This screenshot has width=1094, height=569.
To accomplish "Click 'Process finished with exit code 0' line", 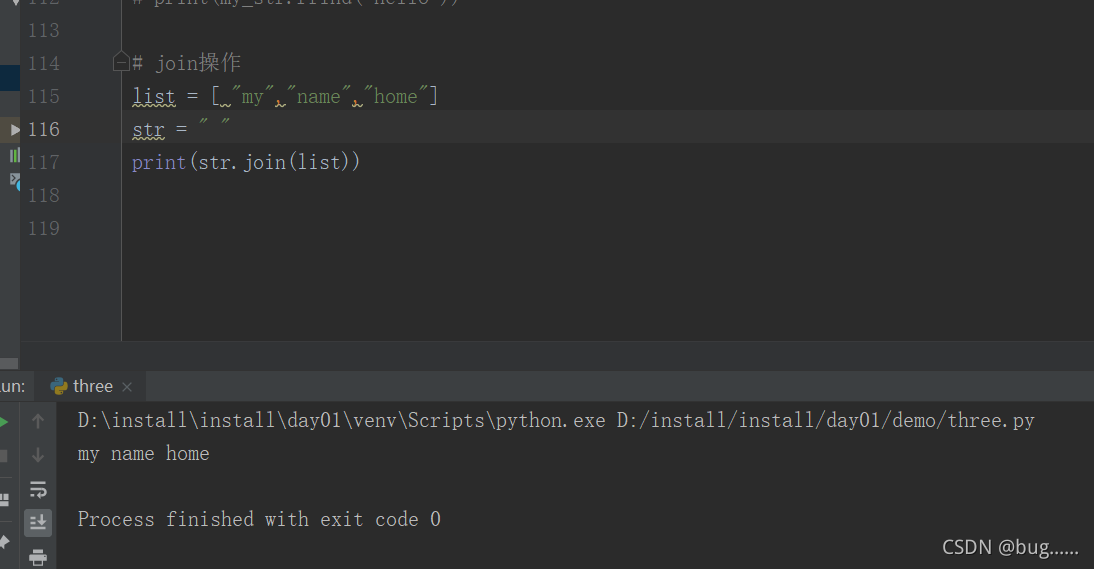I will pyautogui.click(x=259, y=519).
